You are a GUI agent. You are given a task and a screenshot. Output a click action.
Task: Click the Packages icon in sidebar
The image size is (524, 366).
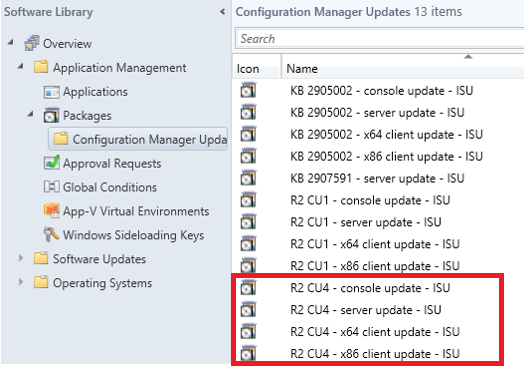coord(51,116)
